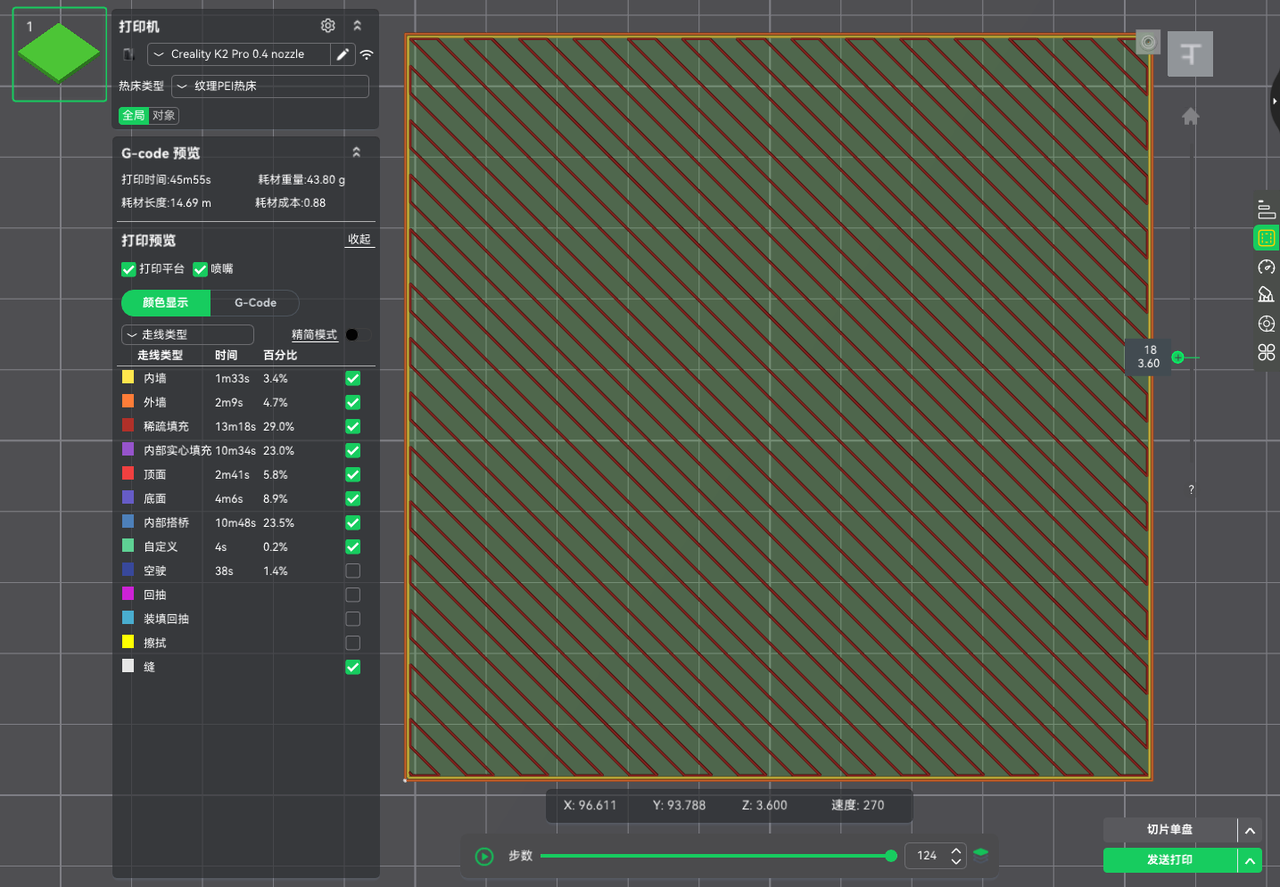The height and width of the screenshot is (887, 1280).
Task: Click the target circle icon in right toolbar
Action: tap(1266, 324)
